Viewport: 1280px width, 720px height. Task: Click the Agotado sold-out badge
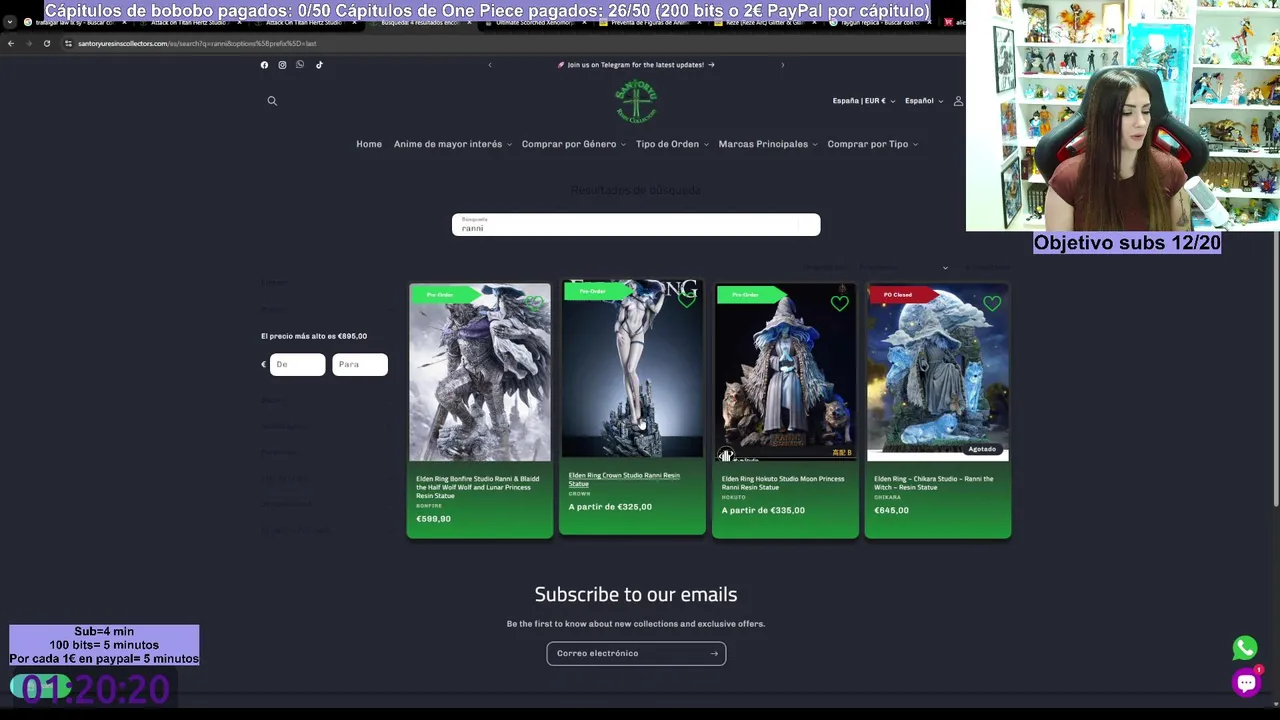(982, 449)
